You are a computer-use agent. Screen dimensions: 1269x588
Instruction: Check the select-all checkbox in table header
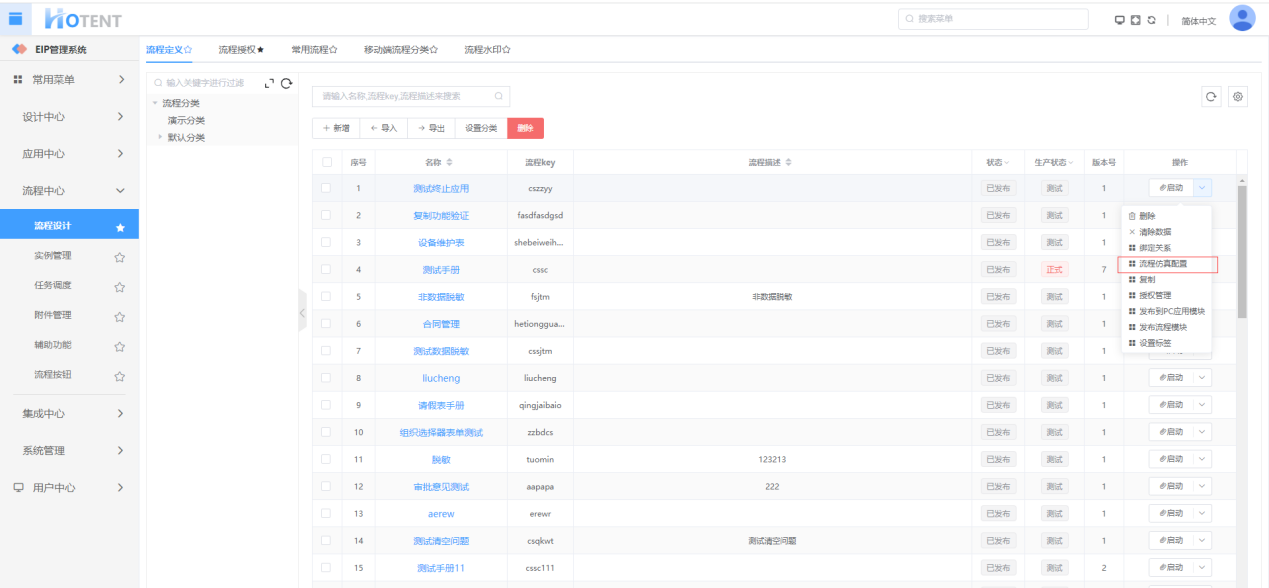326,162
